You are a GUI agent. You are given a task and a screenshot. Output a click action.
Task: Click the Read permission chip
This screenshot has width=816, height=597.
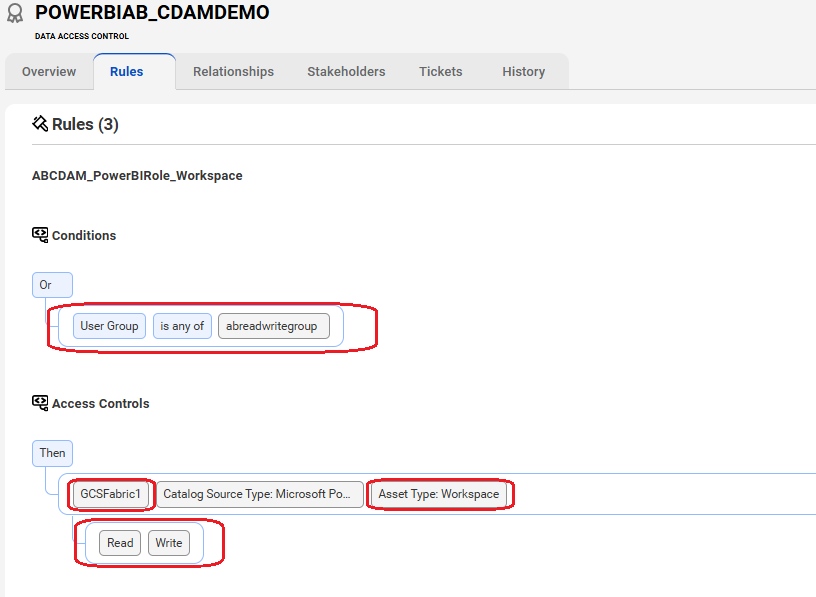pyautogui.click(x=120, y=543)
